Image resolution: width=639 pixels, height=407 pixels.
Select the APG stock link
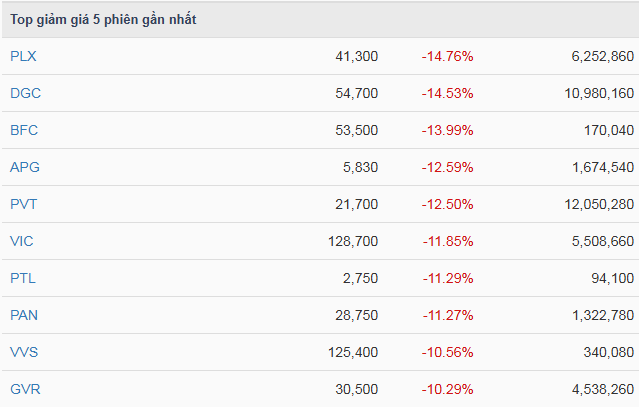(25, 167)
